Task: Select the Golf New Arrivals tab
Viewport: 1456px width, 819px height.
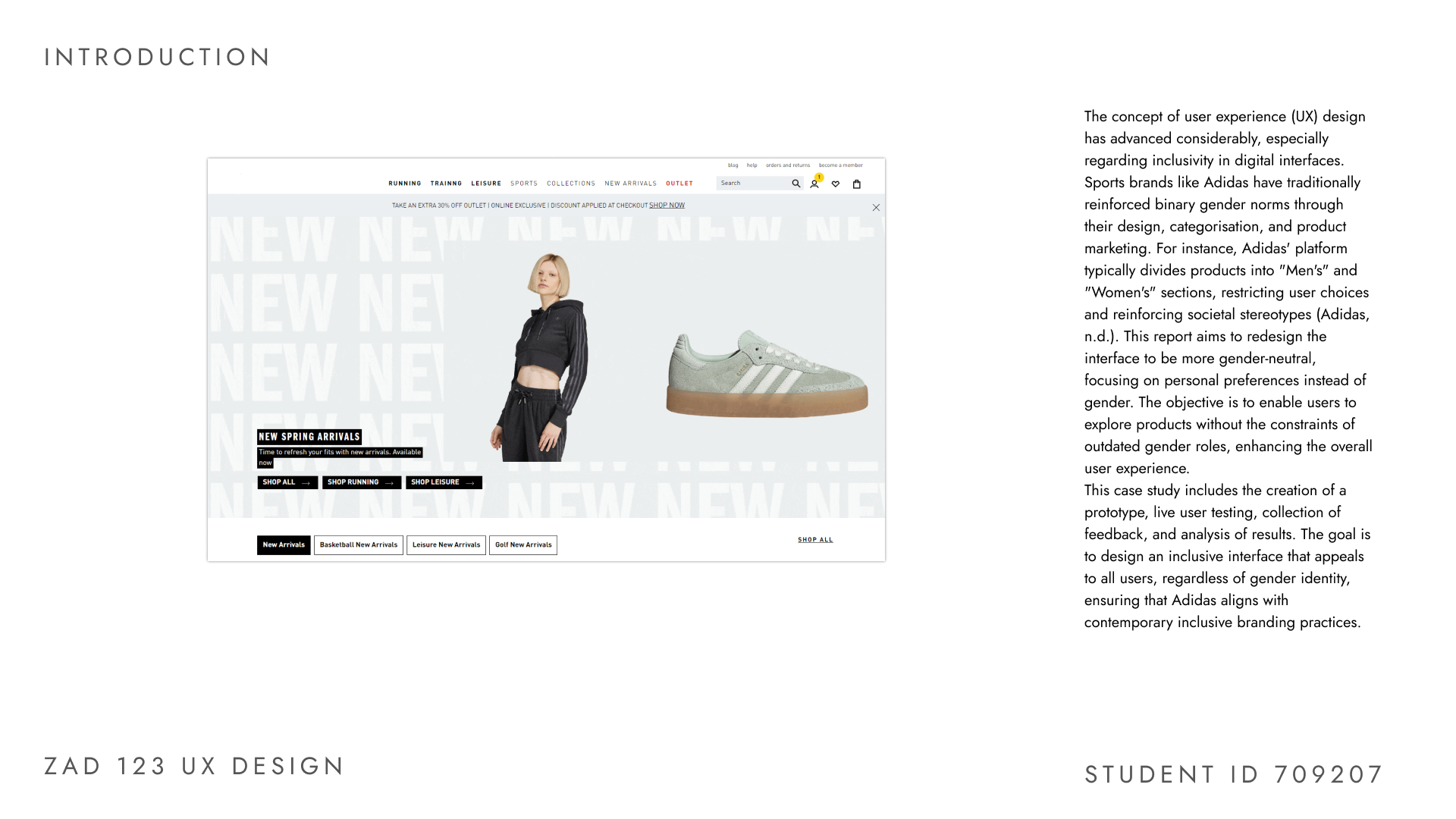Action: point(523,545)
